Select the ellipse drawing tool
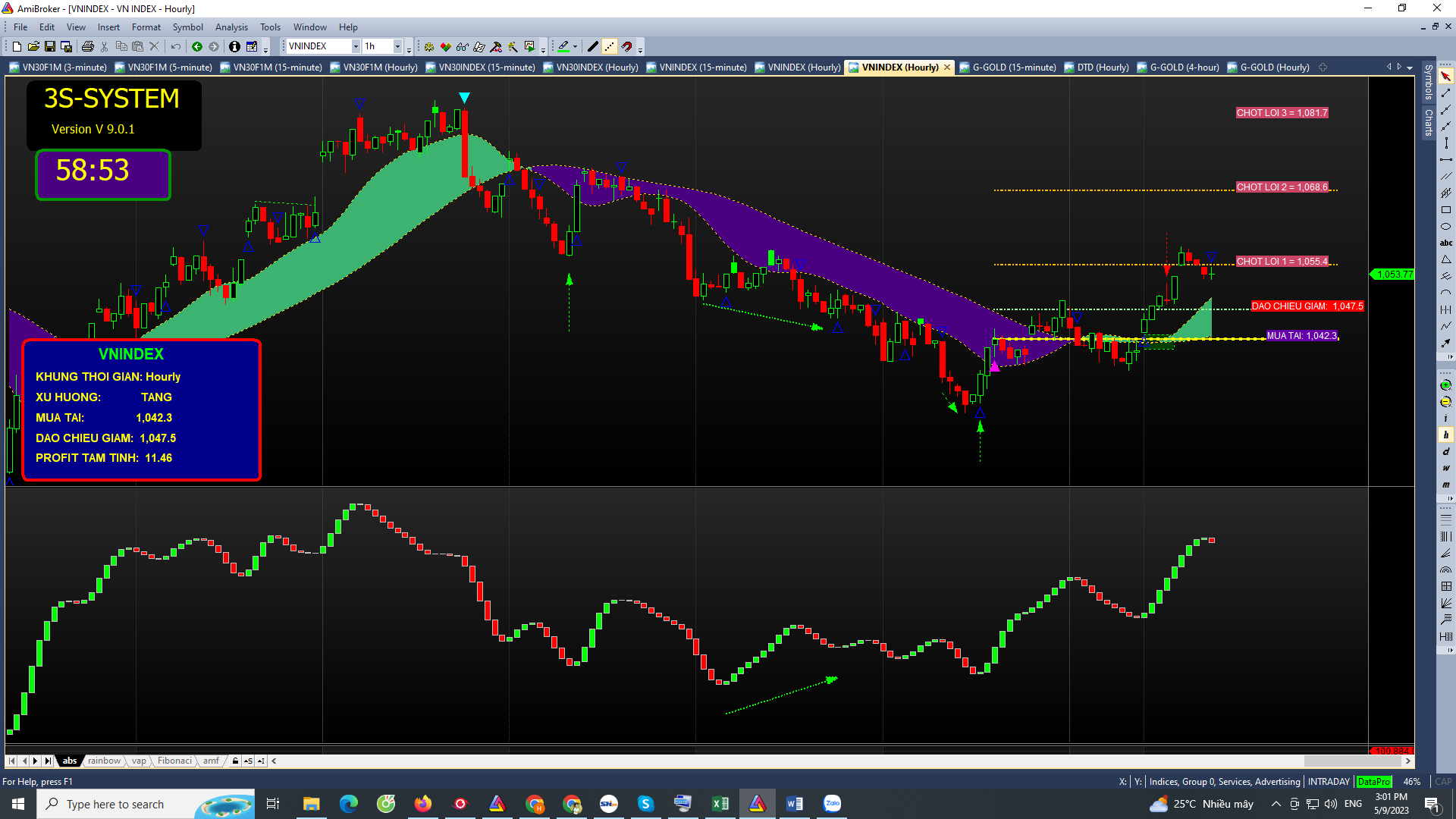This screenshot has height=819, width=1456. pyautogui.click(x=1446, y=227)
